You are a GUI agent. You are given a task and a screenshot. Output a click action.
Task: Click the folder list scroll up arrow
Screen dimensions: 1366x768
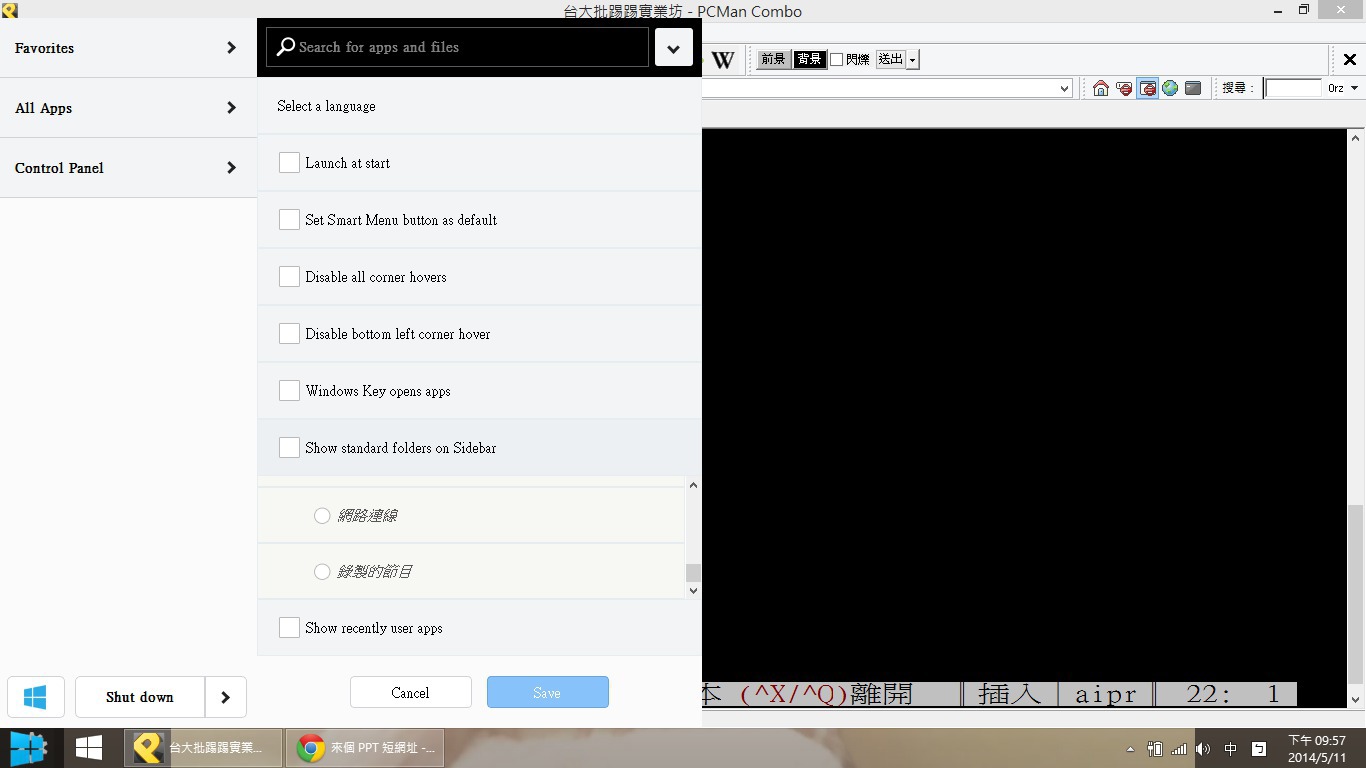(693, 485)
